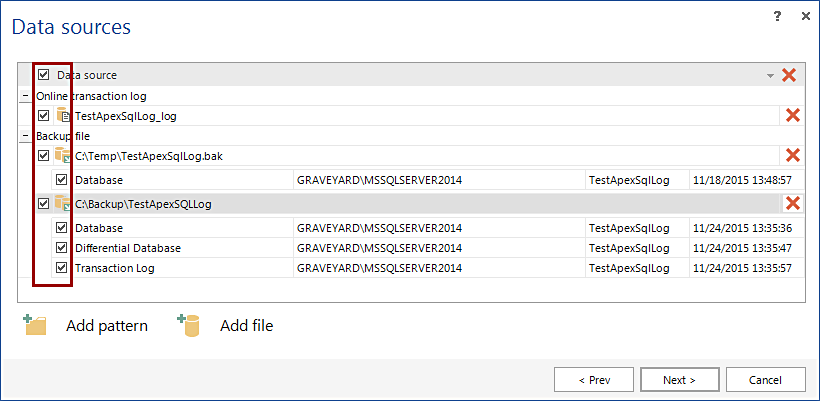820x401 pixels.
Task: Toggle the Data source header checkbox
Action: point(43,75)
